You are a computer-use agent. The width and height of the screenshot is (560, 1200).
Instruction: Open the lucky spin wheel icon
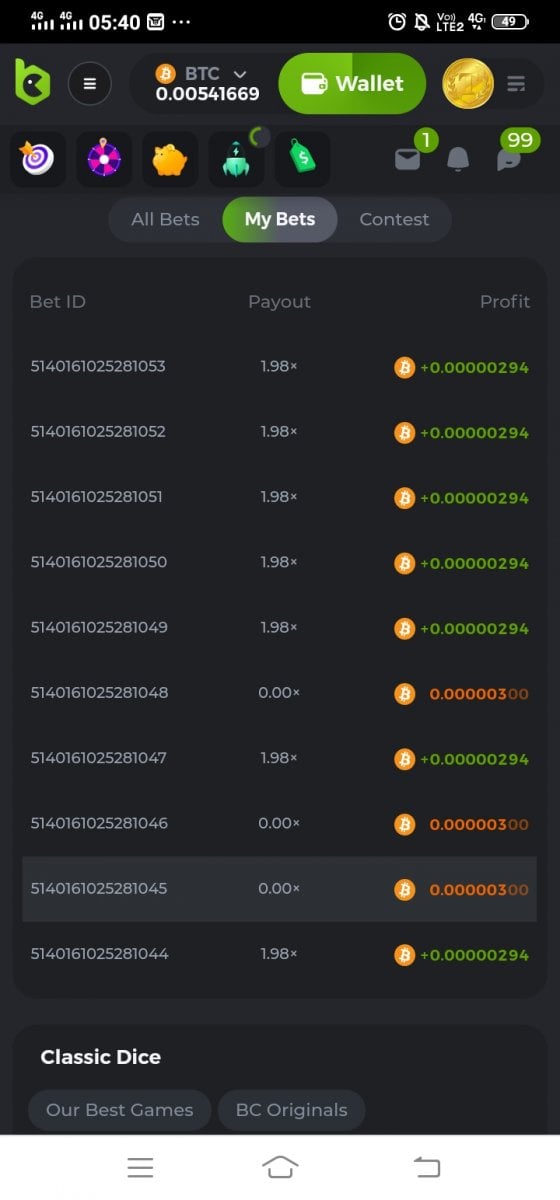point(104,159)
